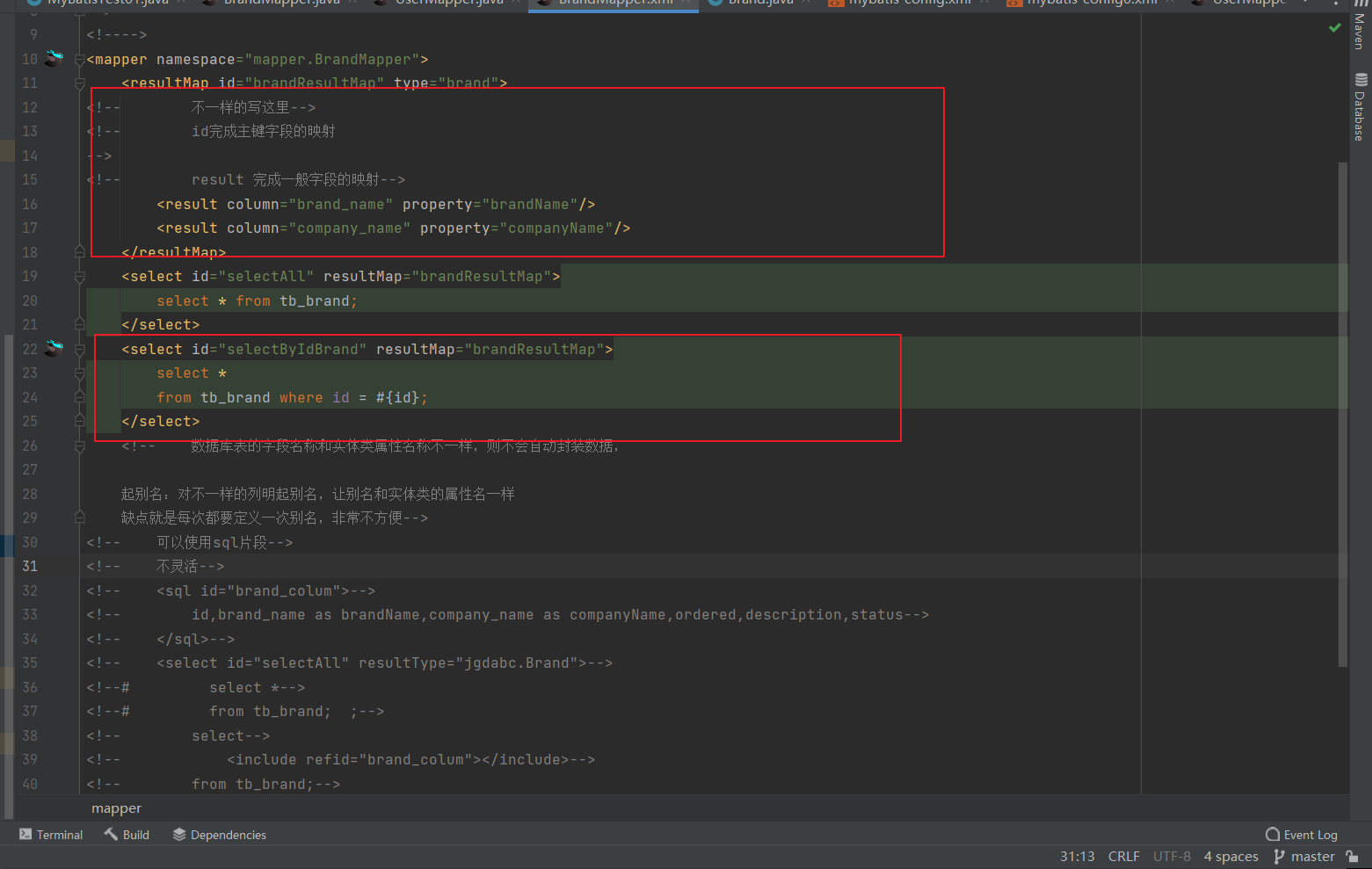Image resolution: width=1372 pixels, height=869 pixels.
Task: Click the comment fold end on line 29
Action: pos(79,518)
